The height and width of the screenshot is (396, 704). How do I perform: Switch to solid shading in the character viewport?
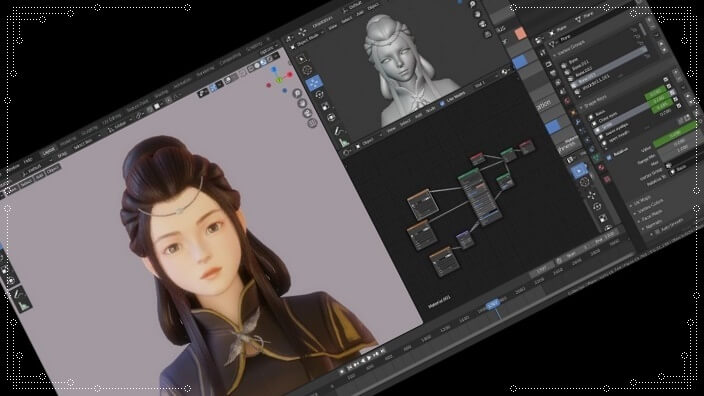[x=257, y=66]
